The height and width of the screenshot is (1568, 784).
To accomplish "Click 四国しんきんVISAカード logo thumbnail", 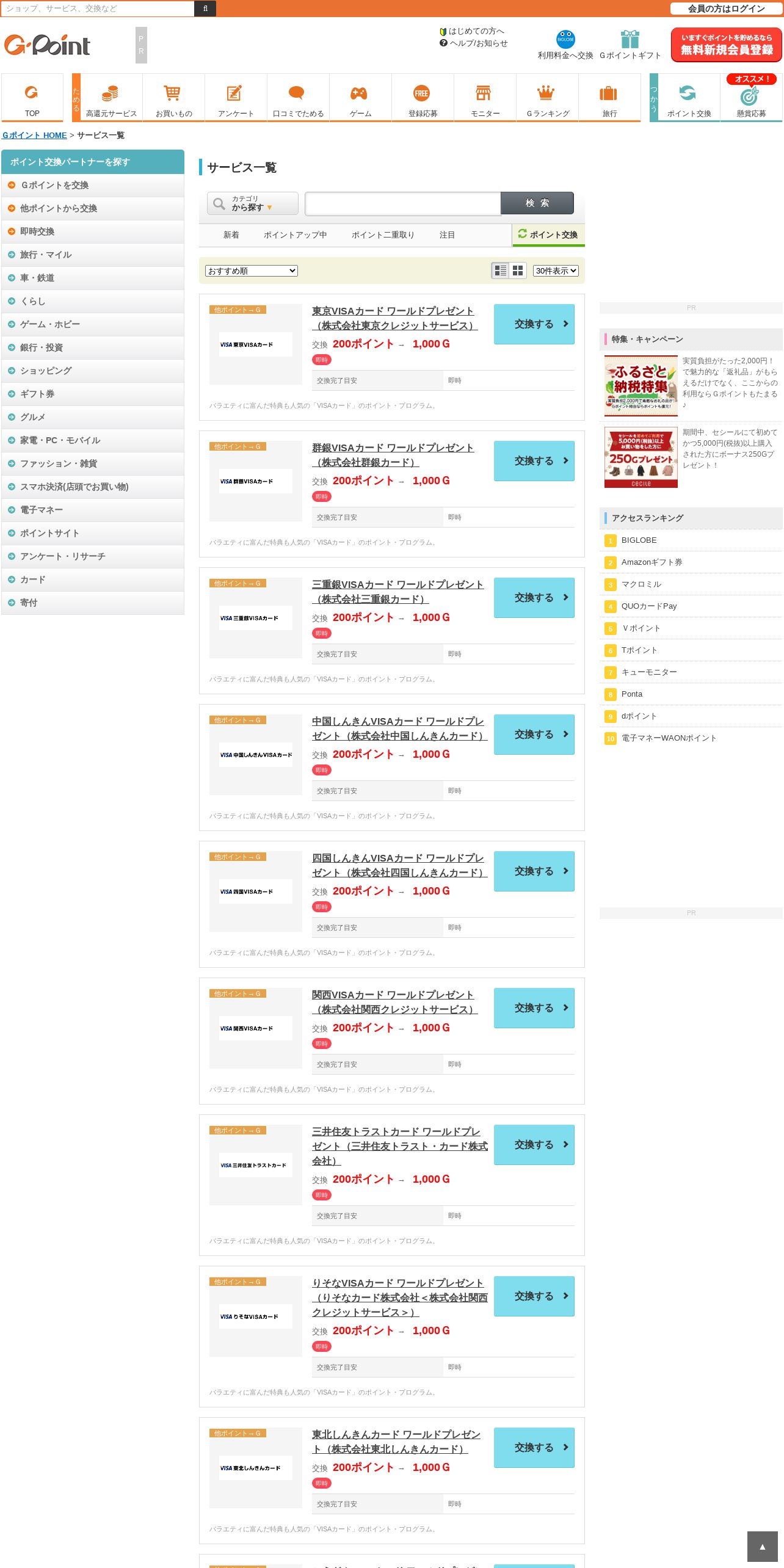I will [256, 891].
